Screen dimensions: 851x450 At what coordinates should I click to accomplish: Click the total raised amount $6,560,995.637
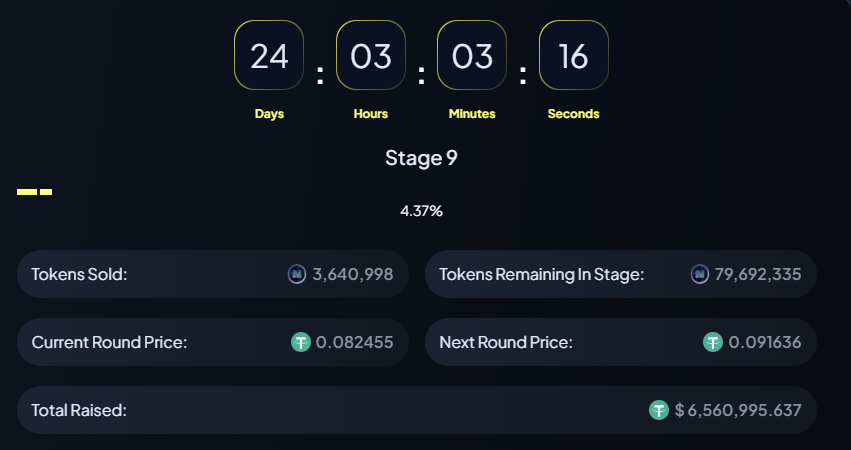pyautogui.click(x=738, y=410)
